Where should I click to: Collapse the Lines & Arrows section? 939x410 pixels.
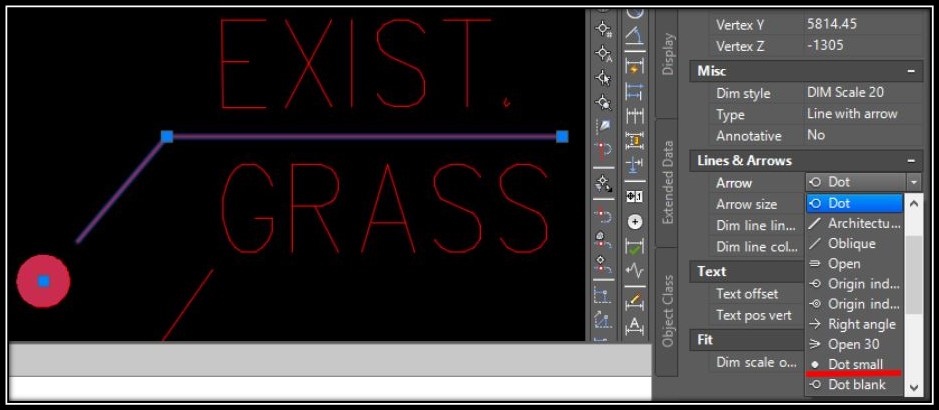point(911,161)
